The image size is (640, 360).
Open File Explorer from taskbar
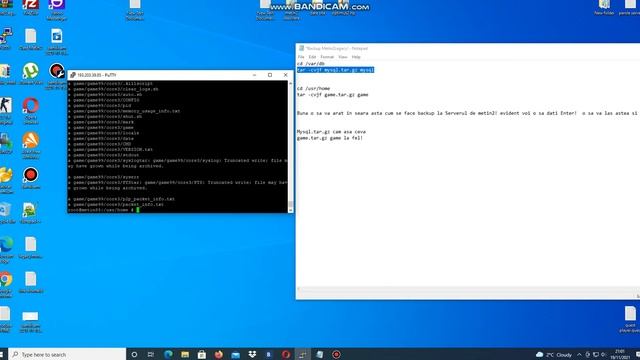185,354
